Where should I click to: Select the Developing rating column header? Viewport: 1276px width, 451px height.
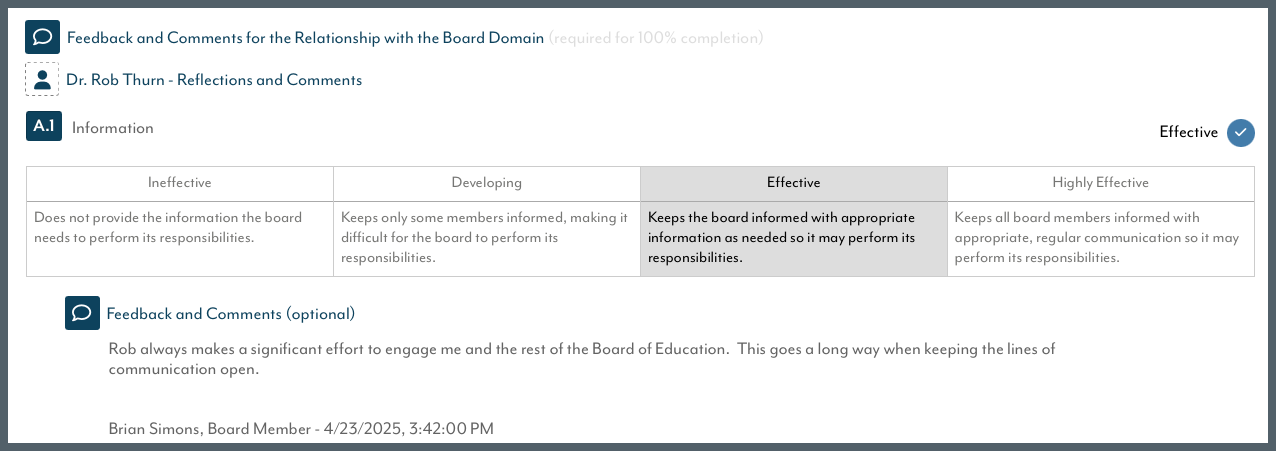pos(487,183)
